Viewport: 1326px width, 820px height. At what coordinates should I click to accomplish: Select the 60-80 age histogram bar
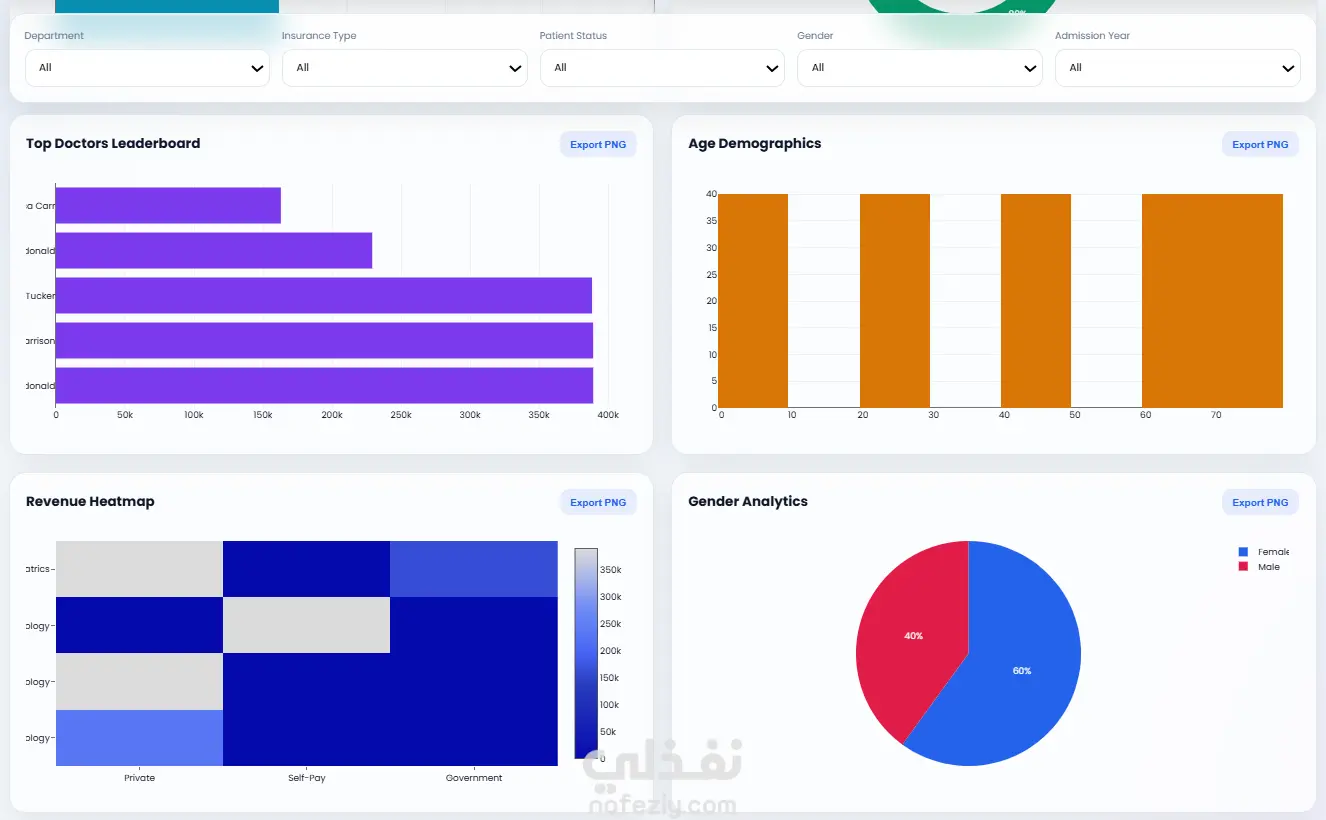[x=1212, y=301]
